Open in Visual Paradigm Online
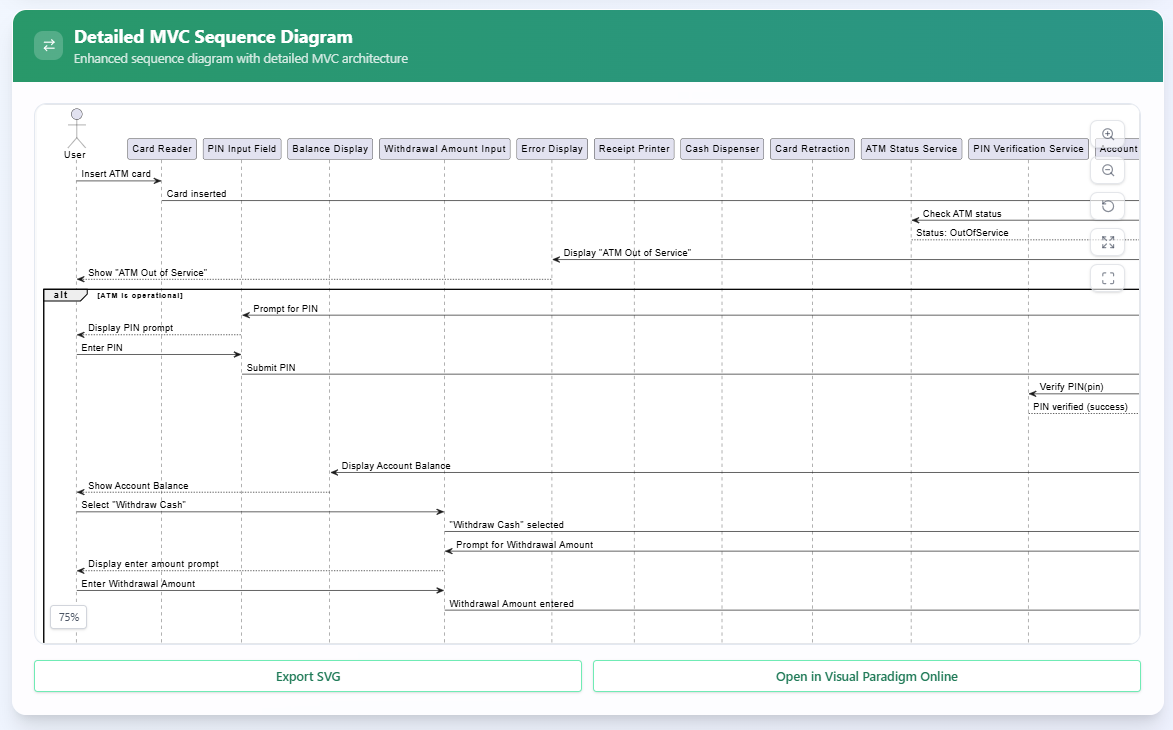The width and height of the screenshot is (1173, 730). click(866, 676)
